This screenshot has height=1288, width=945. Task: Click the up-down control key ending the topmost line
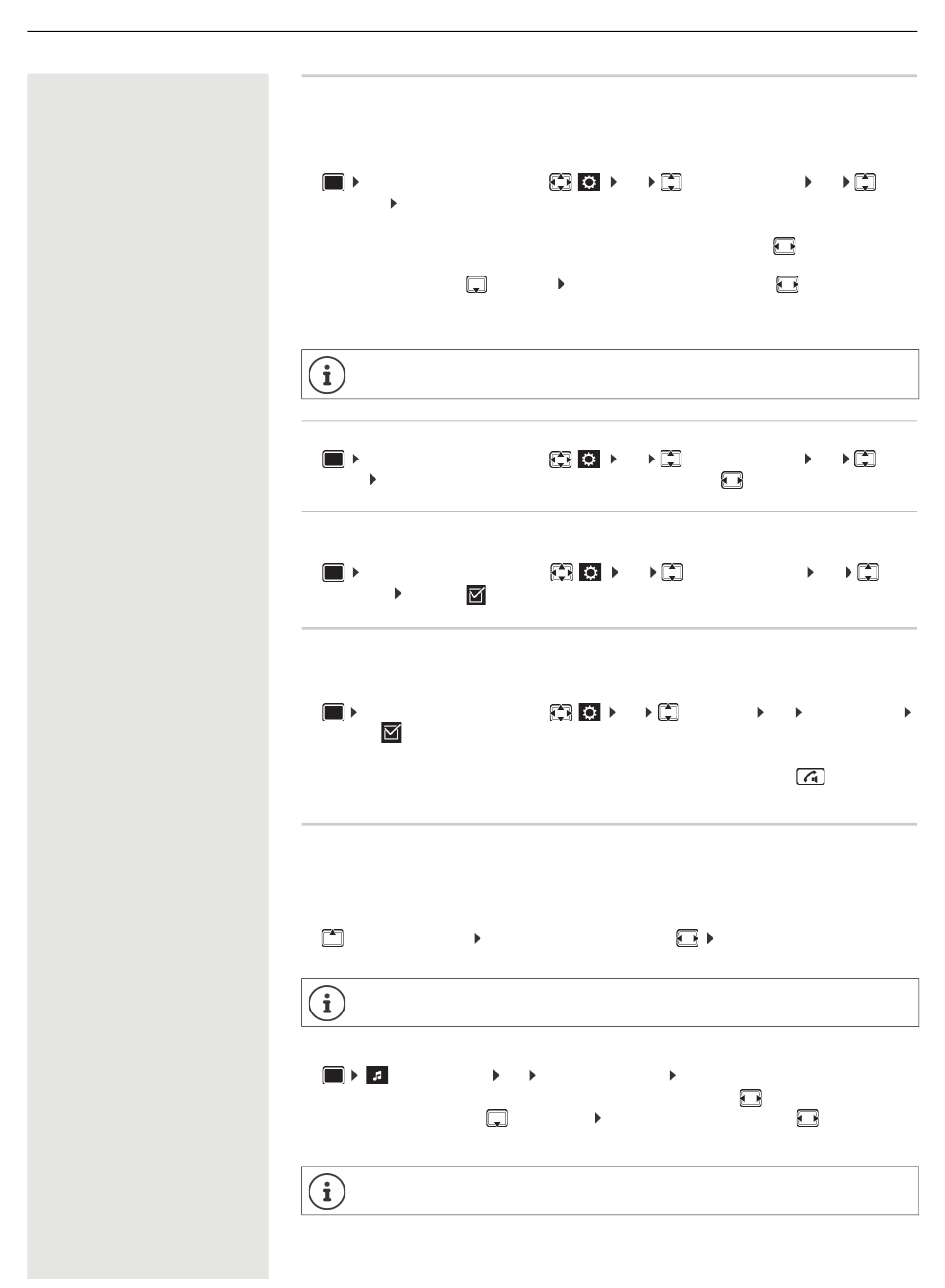(867, 183)
